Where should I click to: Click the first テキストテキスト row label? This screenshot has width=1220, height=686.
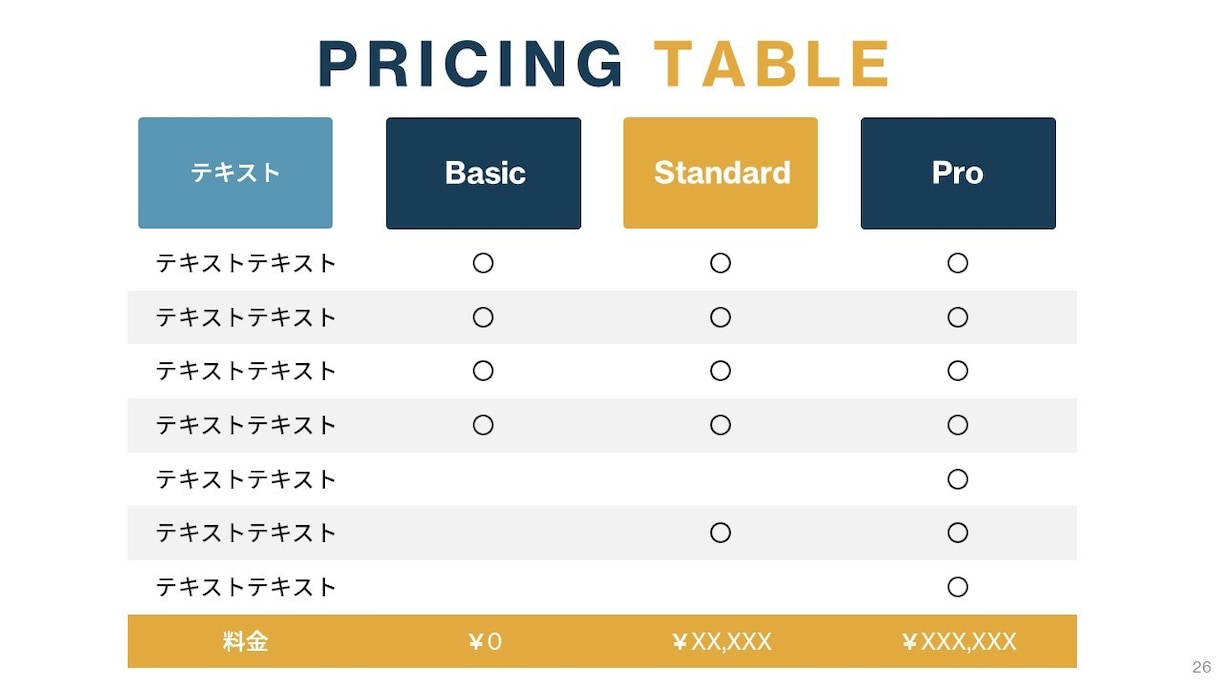246,263
